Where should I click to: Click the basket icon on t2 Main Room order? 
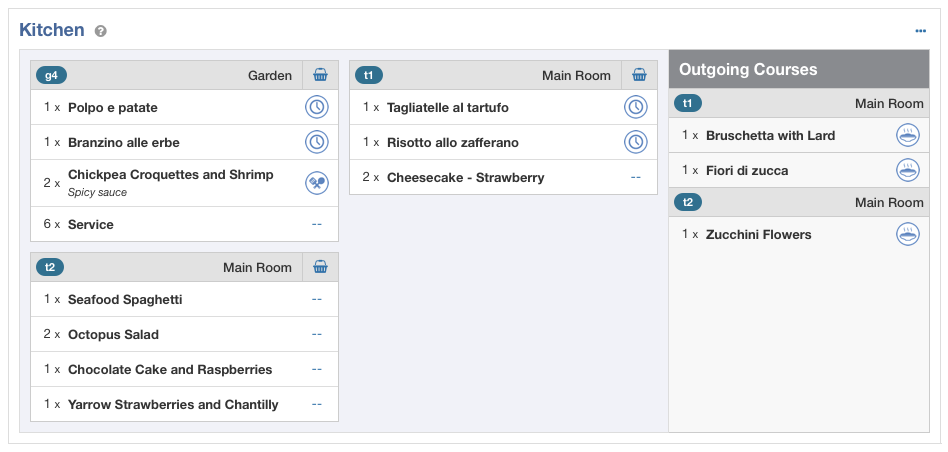coord(320,267)
